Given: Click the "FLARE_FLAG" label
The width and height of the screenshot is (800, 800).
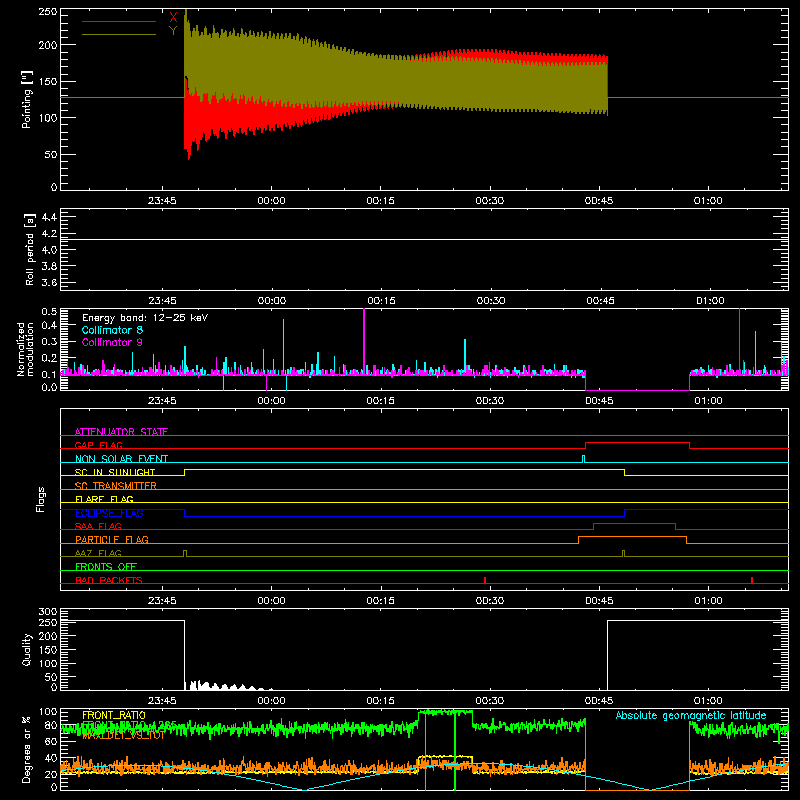Looking at the screenshot, I should pos(104,499).
